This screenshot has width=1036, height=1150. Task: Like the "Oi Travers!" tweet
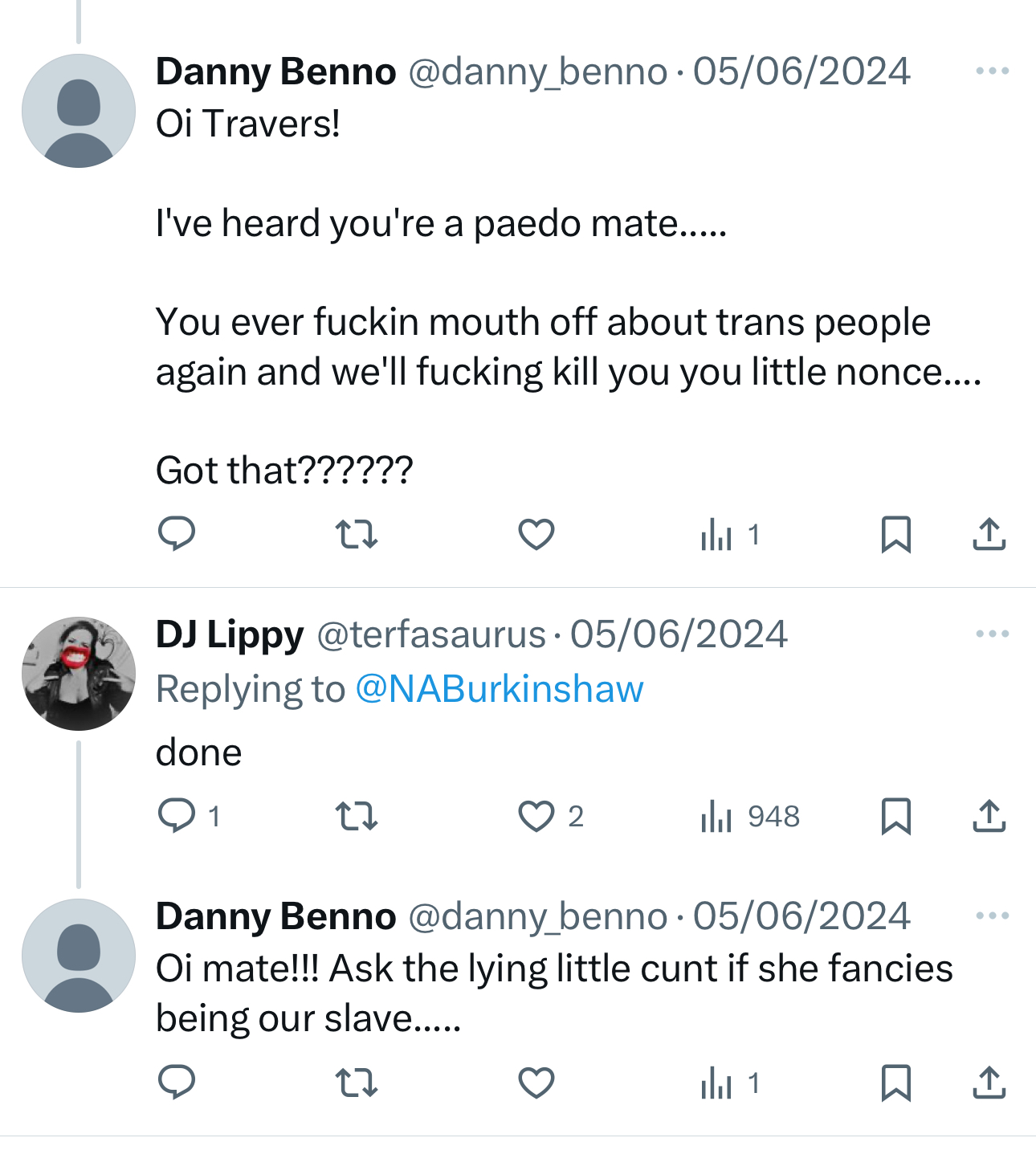[536, 534]
